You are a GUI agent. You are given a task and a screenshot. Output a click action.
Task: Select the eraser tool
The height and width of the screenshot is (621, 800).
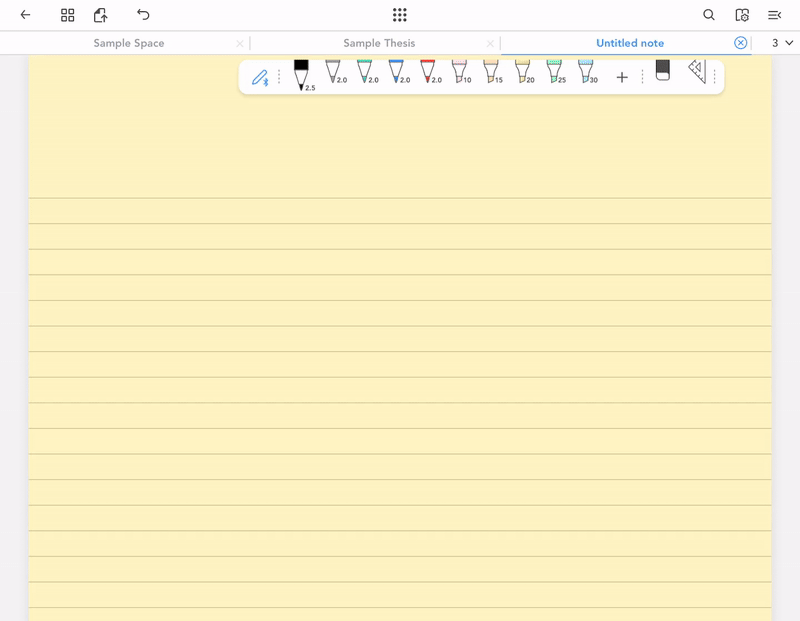click(x=662, y=70)
